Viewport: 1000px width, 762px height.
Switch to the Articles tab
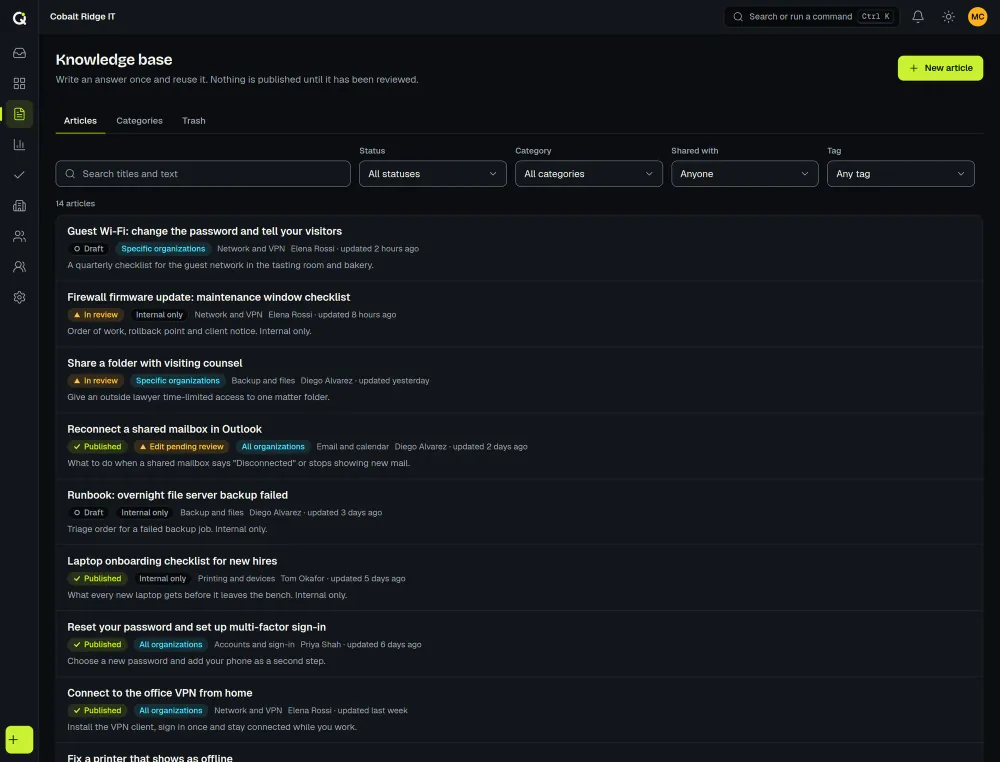tap(80, 121)
